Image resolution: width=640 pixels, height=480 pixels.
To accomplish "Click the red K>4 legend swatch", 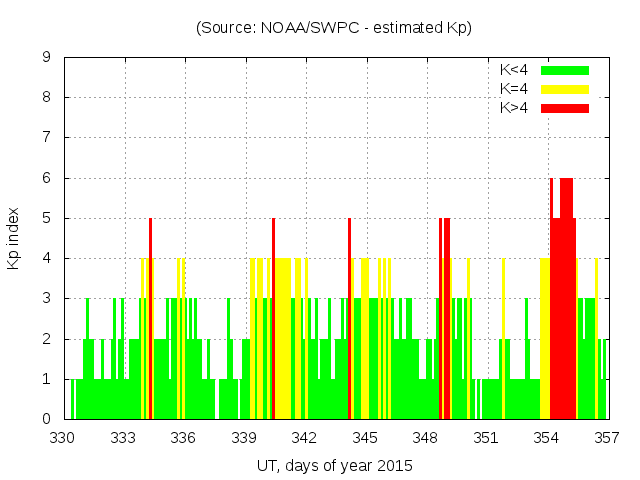I will tap(564, 108).
